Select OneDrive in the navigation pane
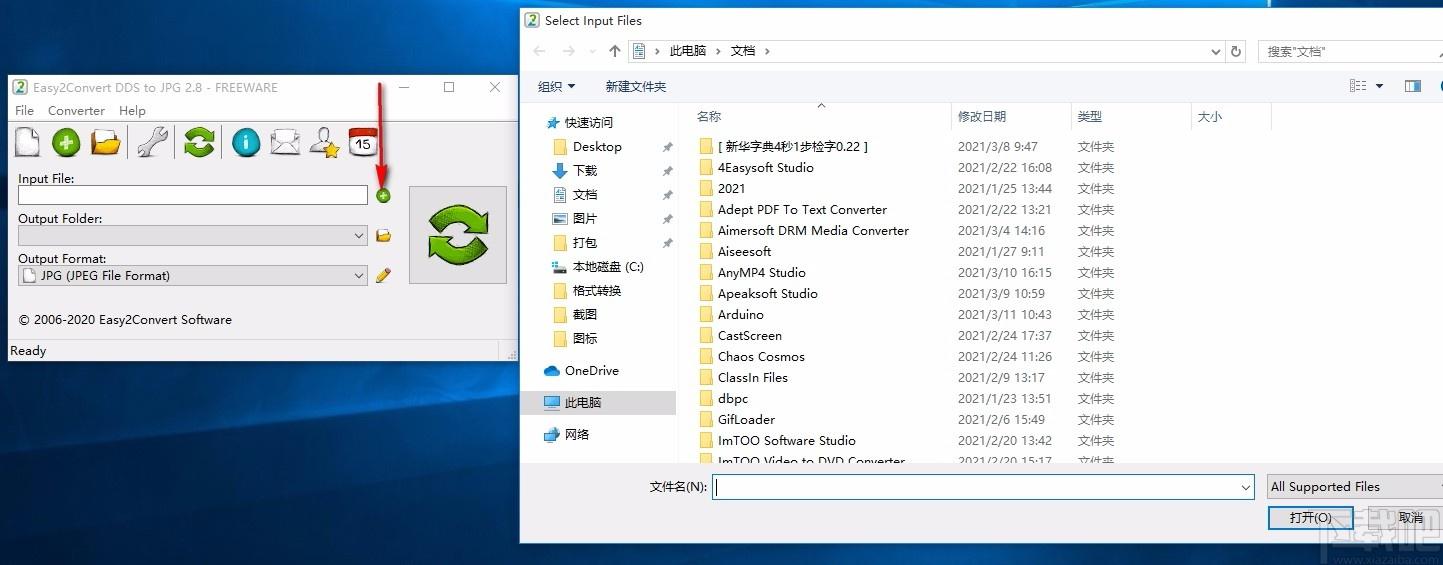Viewport: 1443px width, 565px height. (592, 371)
